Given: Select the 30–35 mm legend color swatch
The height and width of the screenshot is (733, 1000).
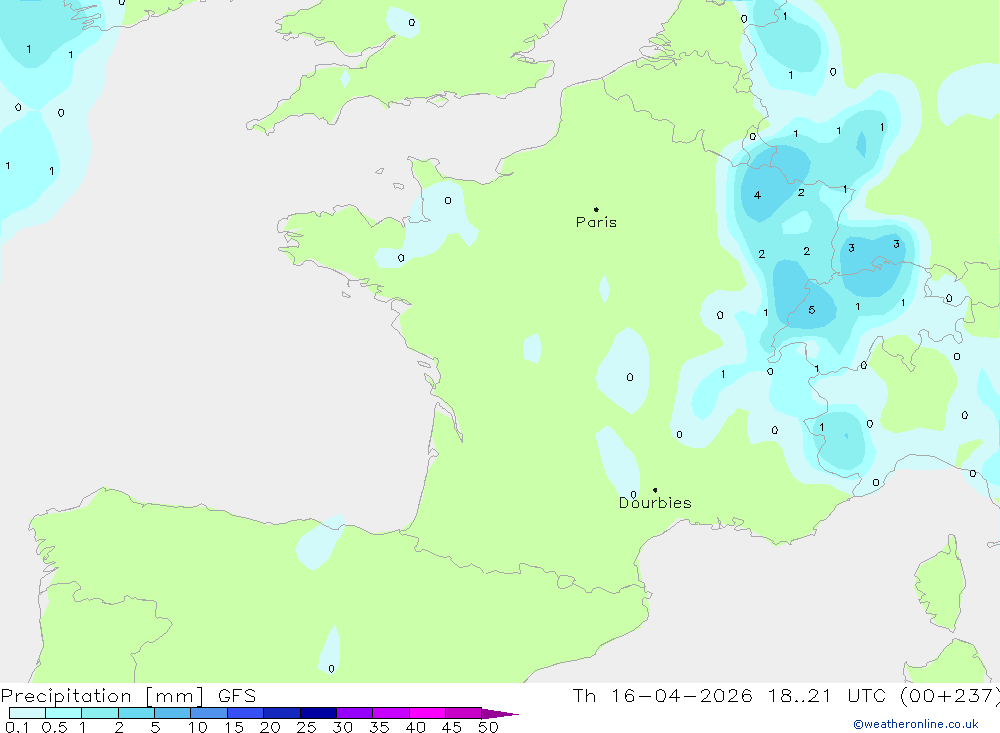Looking at the screenshot, I should tap(355, 713).
